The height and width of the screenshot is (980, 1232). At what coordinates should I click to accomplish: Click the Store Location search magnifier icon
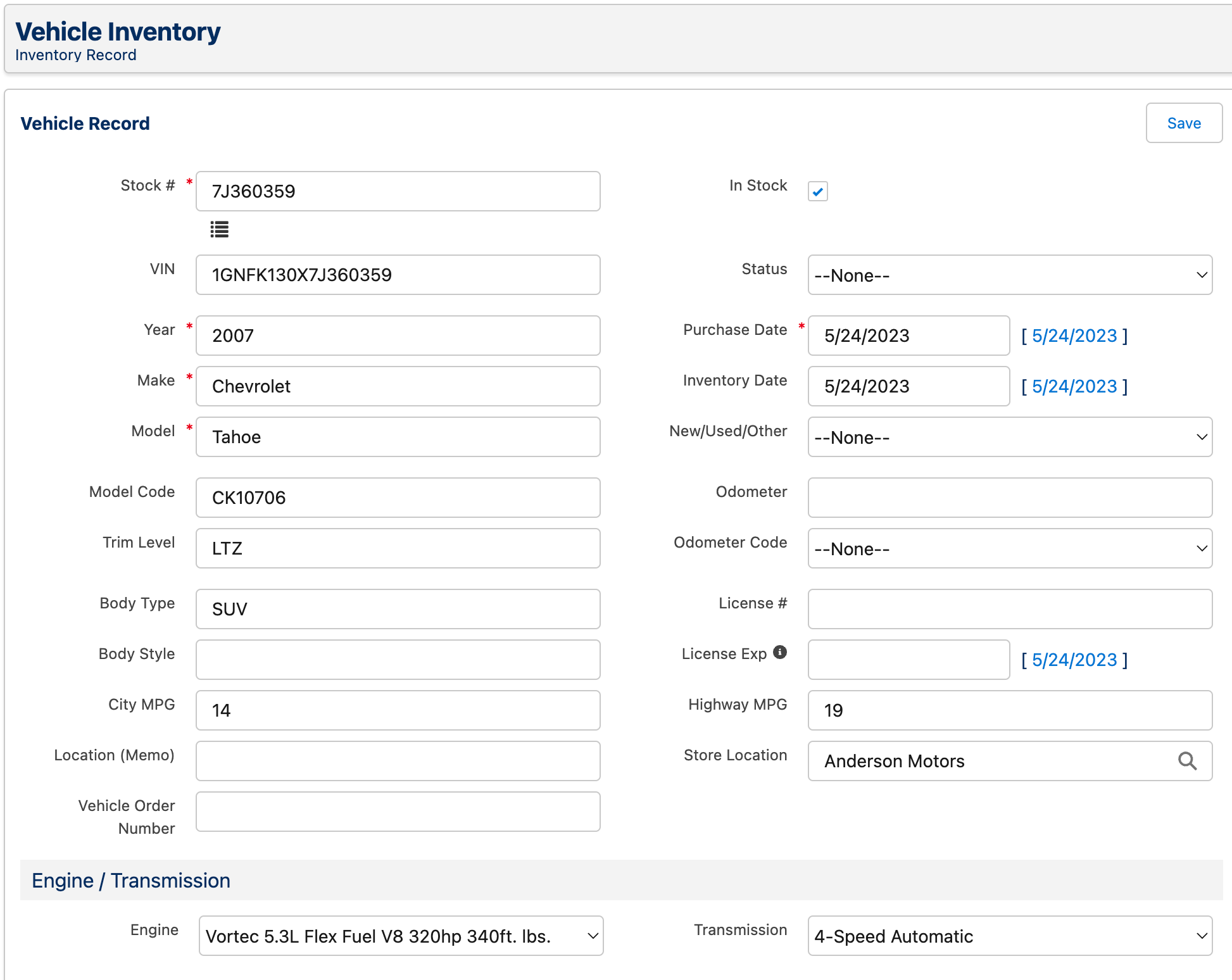(x=1187, y=761)
